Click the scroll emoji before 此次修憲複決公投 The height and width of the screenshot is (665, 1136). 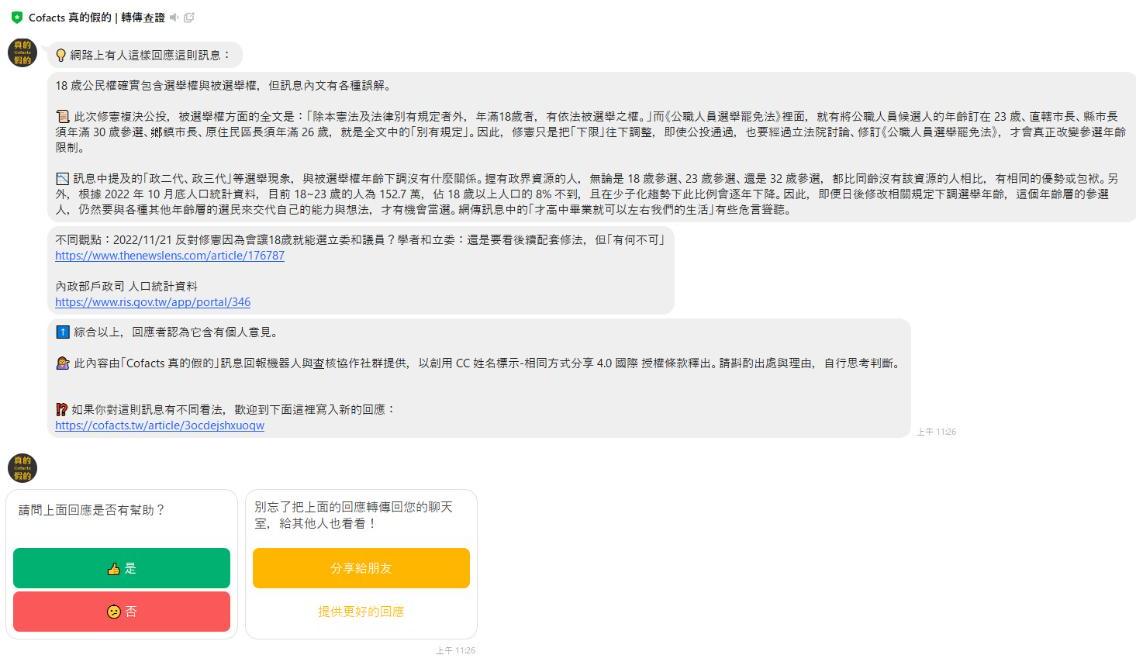pyautogui.click(x=63, y=117)
